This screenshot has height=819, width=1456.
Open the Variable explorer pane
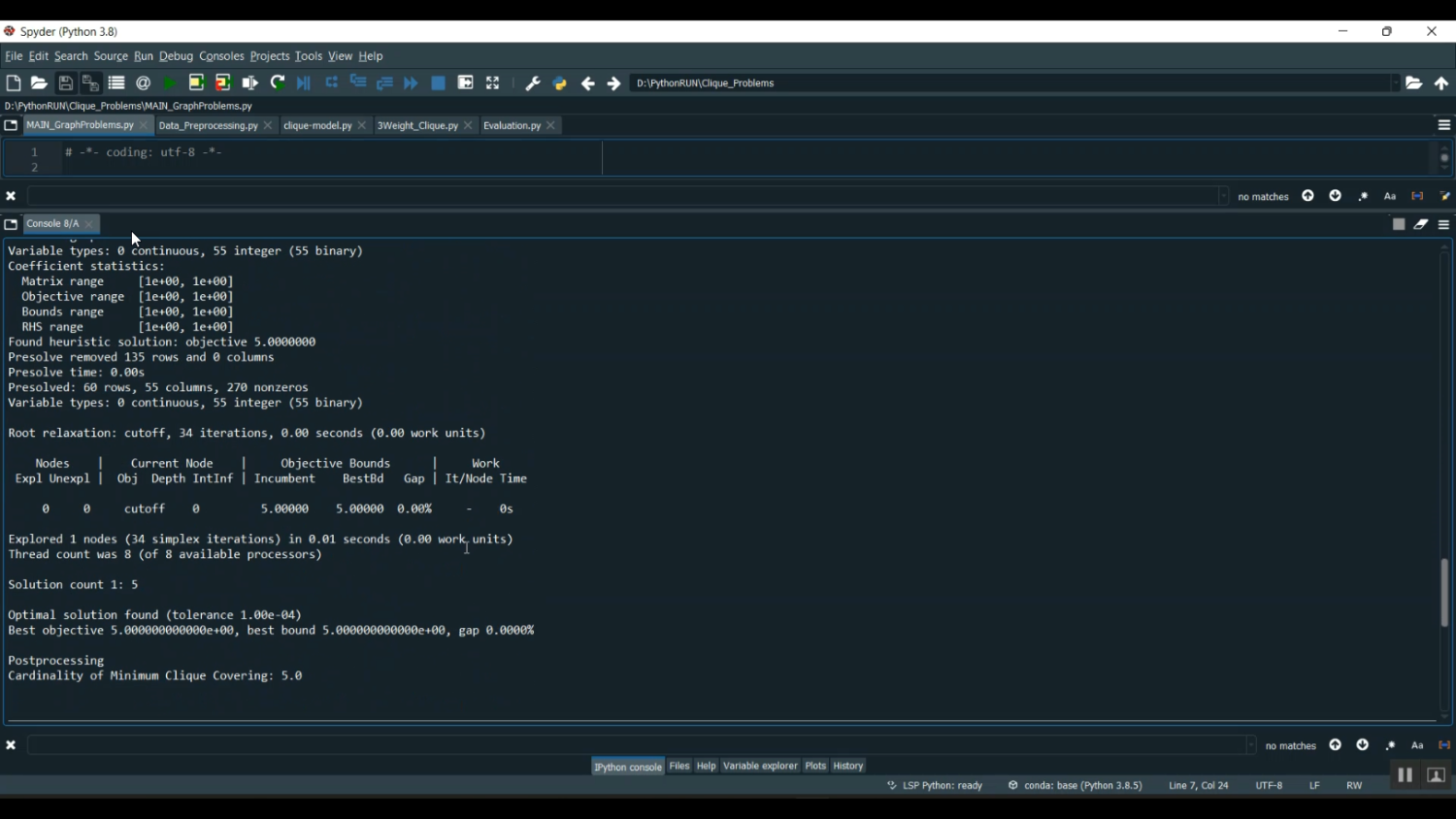760,767
